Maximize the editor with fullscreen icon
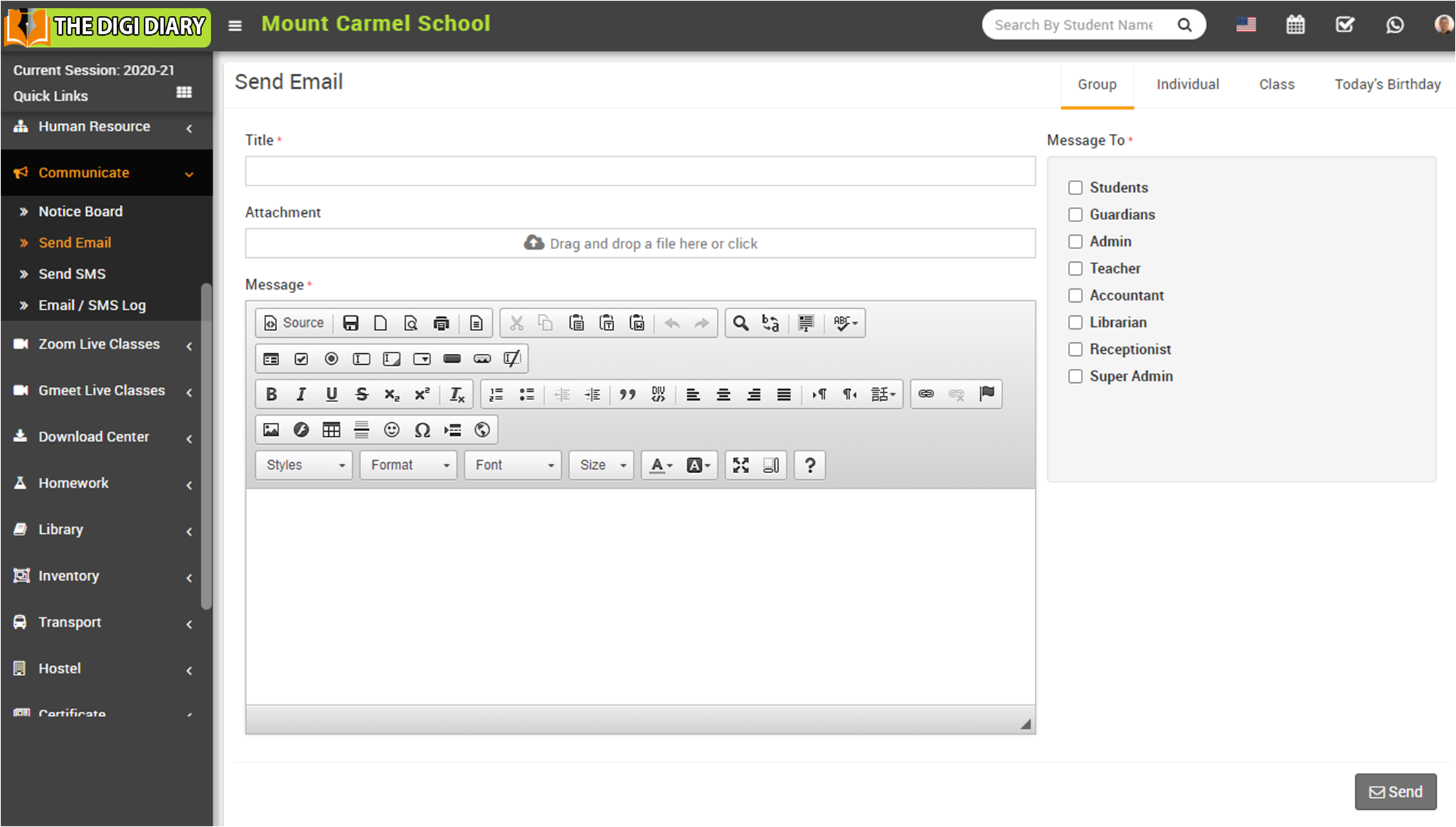The width and height of the screenshot is (1456, 827). pyautogui.click(x=740, y=465)
